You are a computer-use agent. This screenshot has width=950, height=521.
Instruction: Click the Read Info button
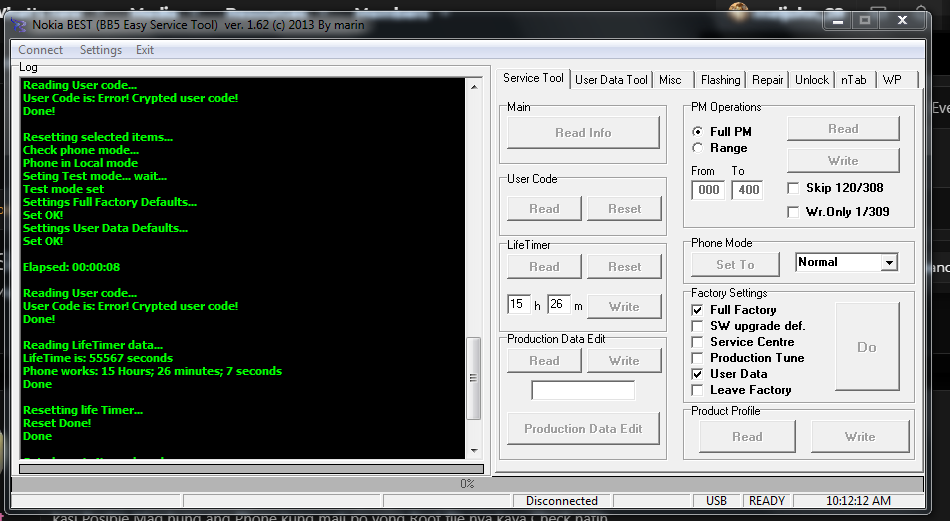583,132
